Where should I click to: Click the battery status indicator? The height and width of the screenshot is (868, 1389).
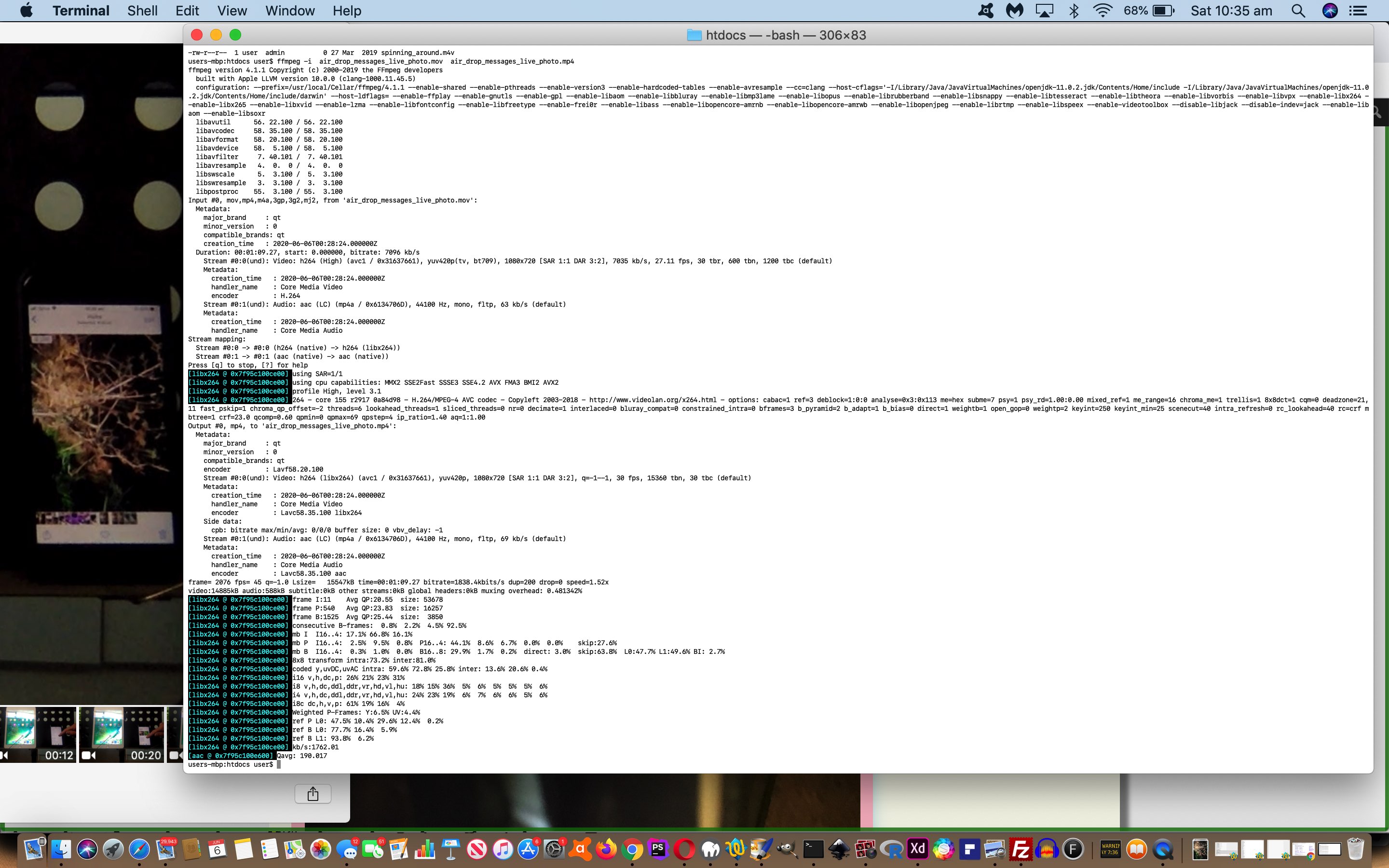(1163, 11)
